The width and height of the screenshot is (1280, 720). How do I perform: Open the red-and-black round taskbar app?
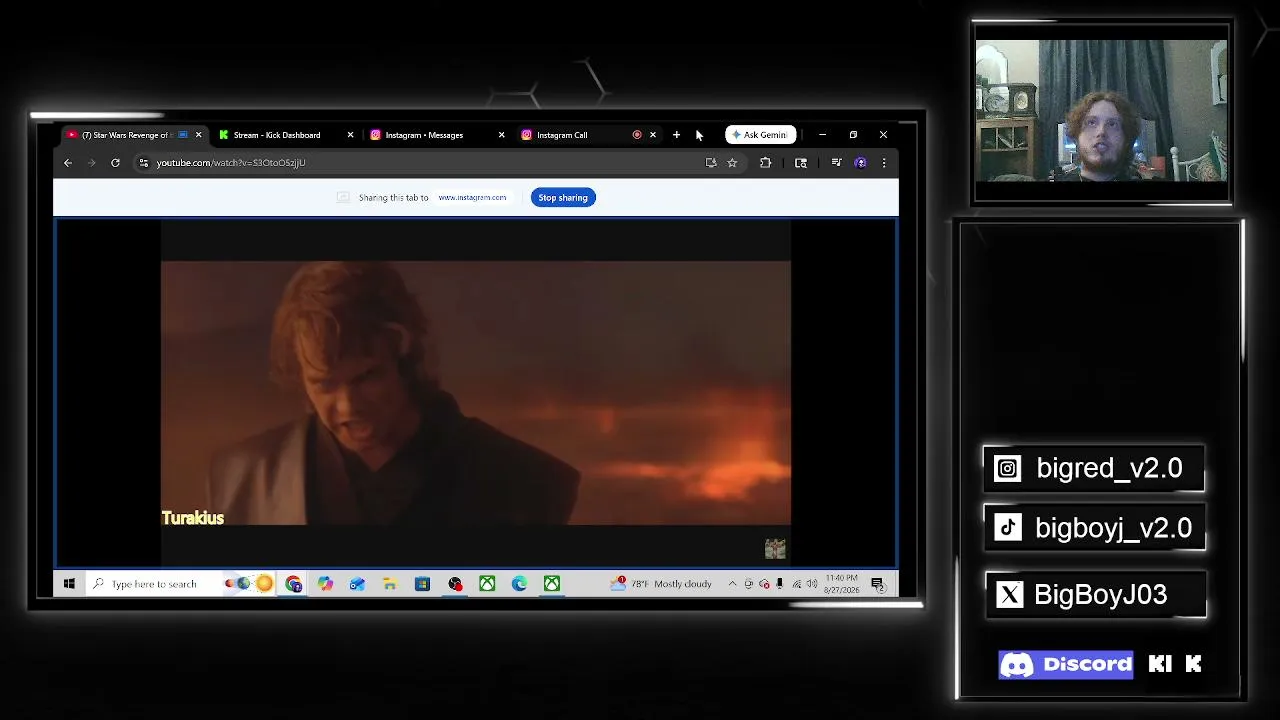(x=455, y=584)
